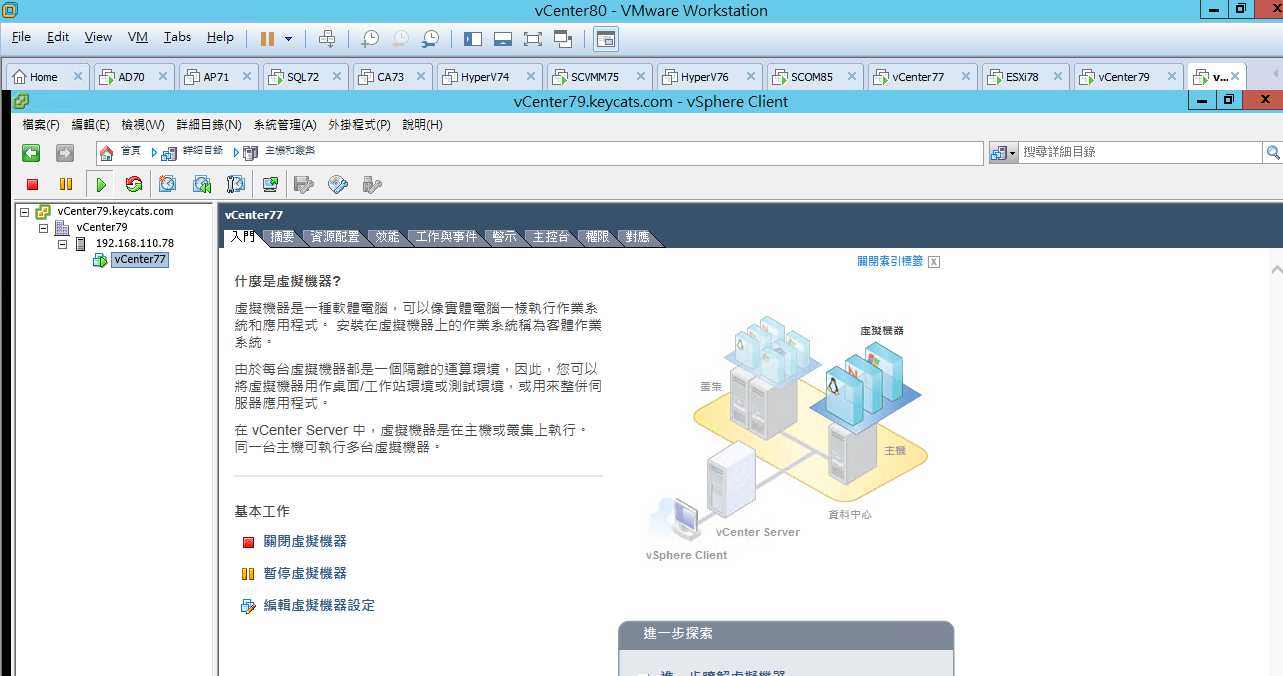The width and height of the screenshot is (1283, 676).
Task: Close the vCenter77 Workstation tab
Action: (967, 77)
